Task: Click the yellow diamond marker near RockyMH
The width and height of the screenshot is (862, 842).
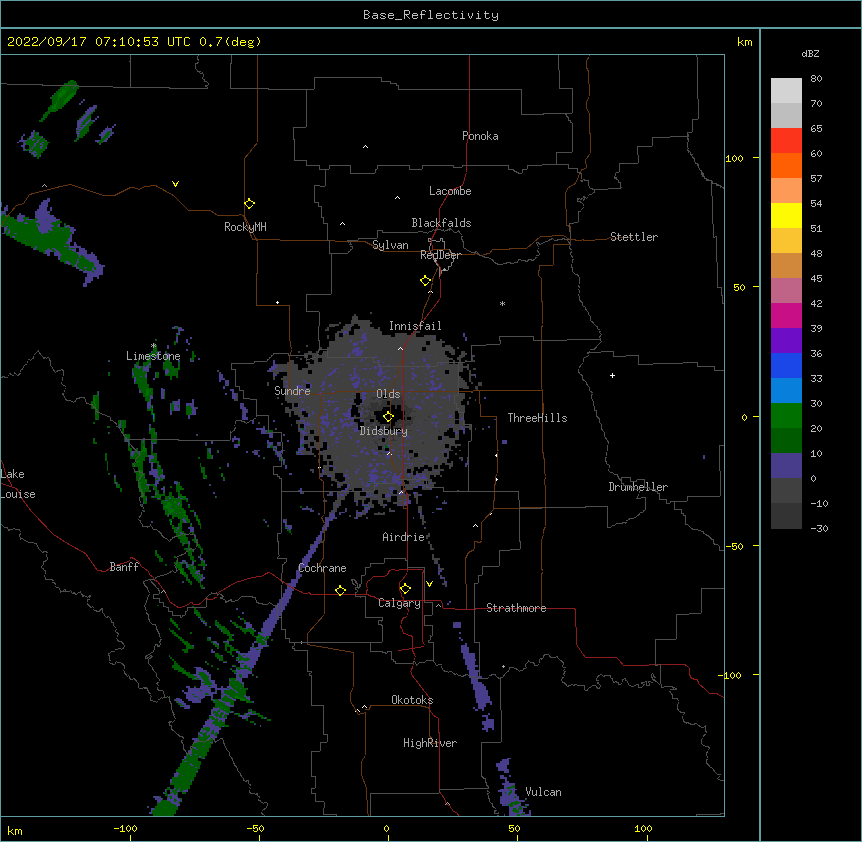Action: 249,203
